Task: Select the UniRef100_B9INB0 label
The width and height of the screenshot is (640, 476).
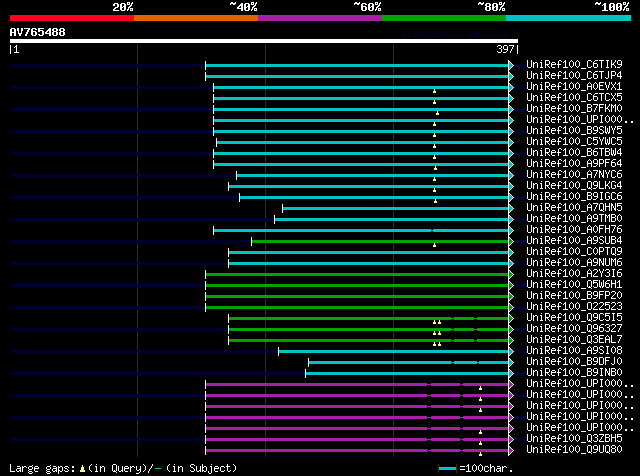Action: [574, 373]
